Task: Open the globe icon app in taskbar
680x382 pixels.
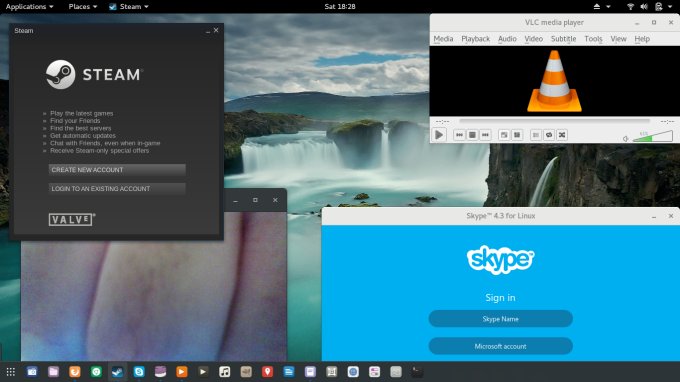Action: pyautogui.click(x=353, y=372)
